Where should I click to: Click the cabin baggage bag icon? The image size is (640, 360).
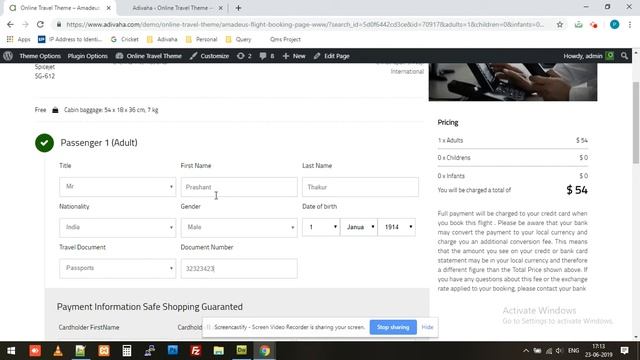(55, 110)
